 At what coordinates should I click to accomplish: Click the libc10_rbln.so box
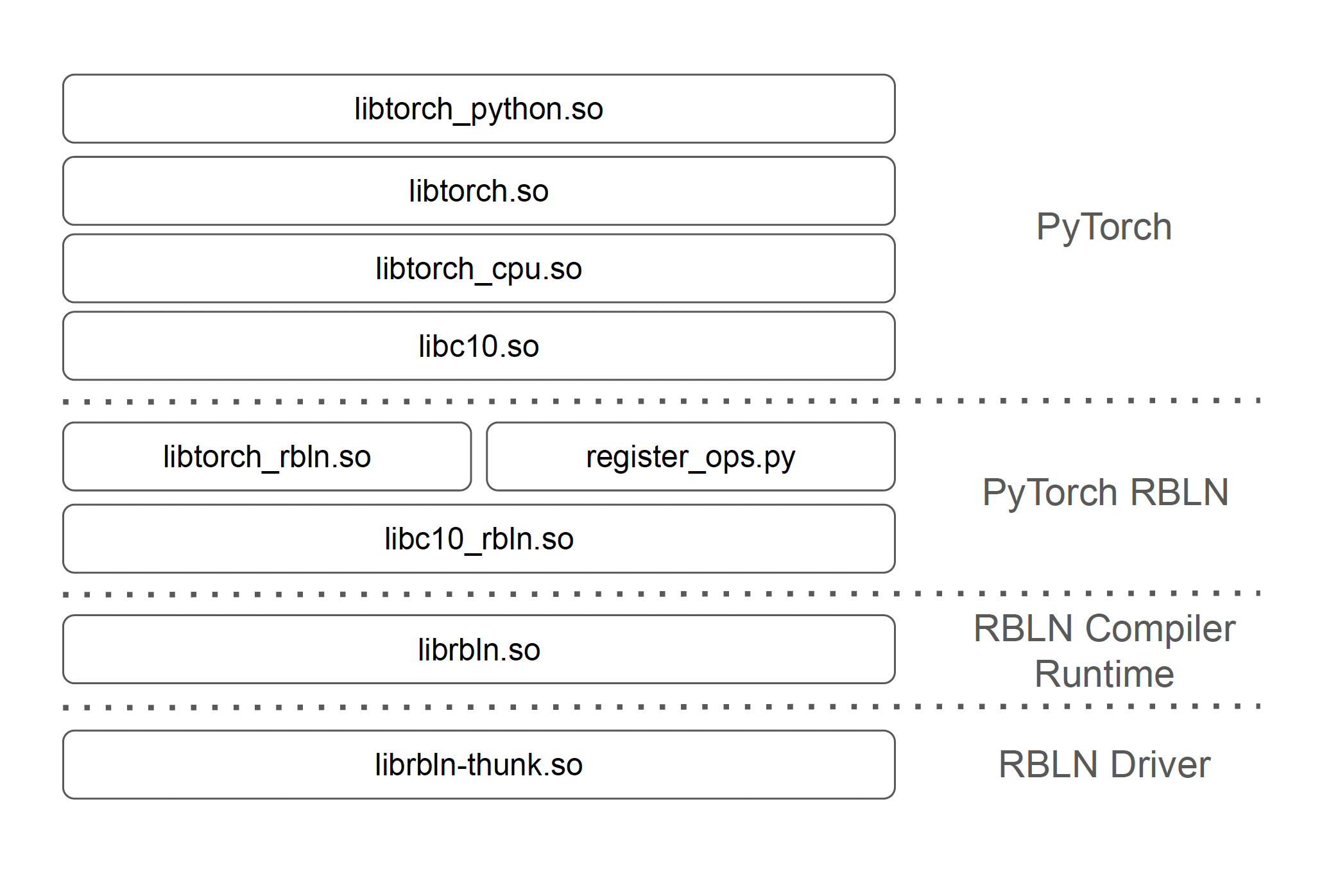[x=479, y=538]
